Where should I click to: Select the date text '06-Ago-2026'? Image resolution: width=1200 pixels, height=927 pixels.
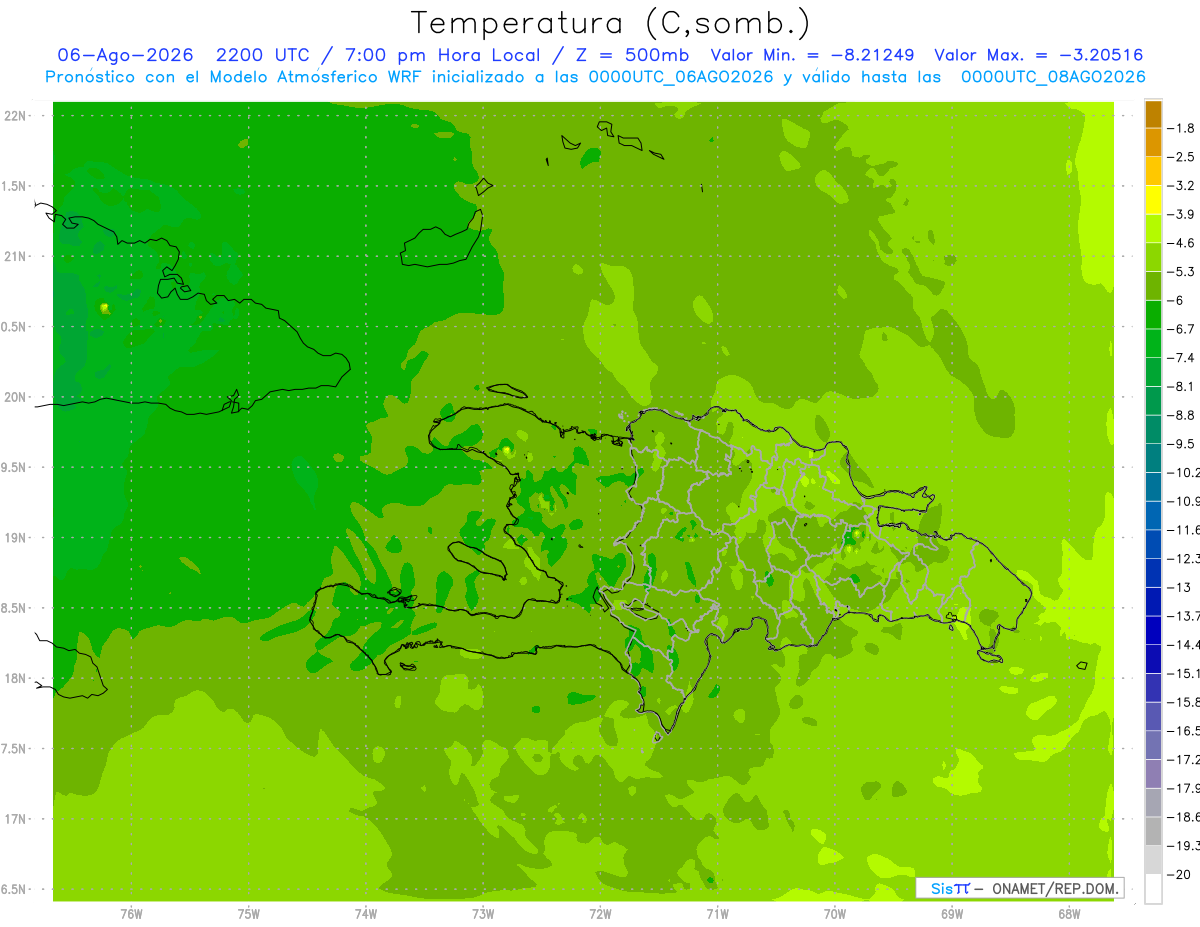(x=125, y=55)
